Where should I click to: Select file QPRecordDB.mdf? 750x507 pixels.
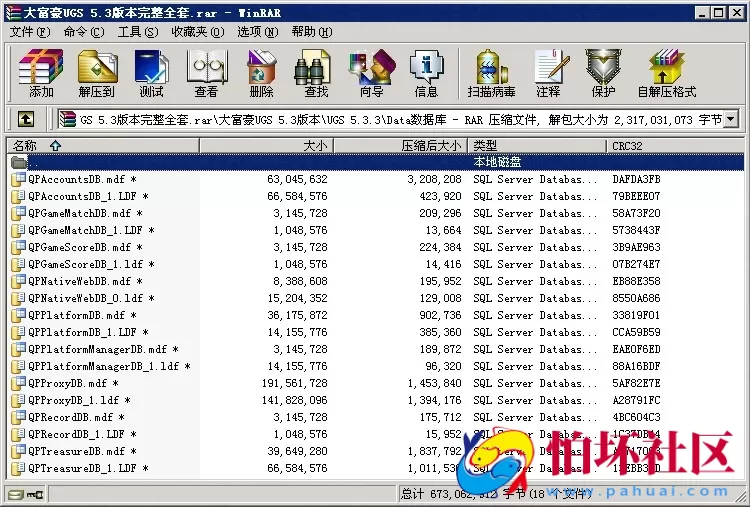(76, 417)
